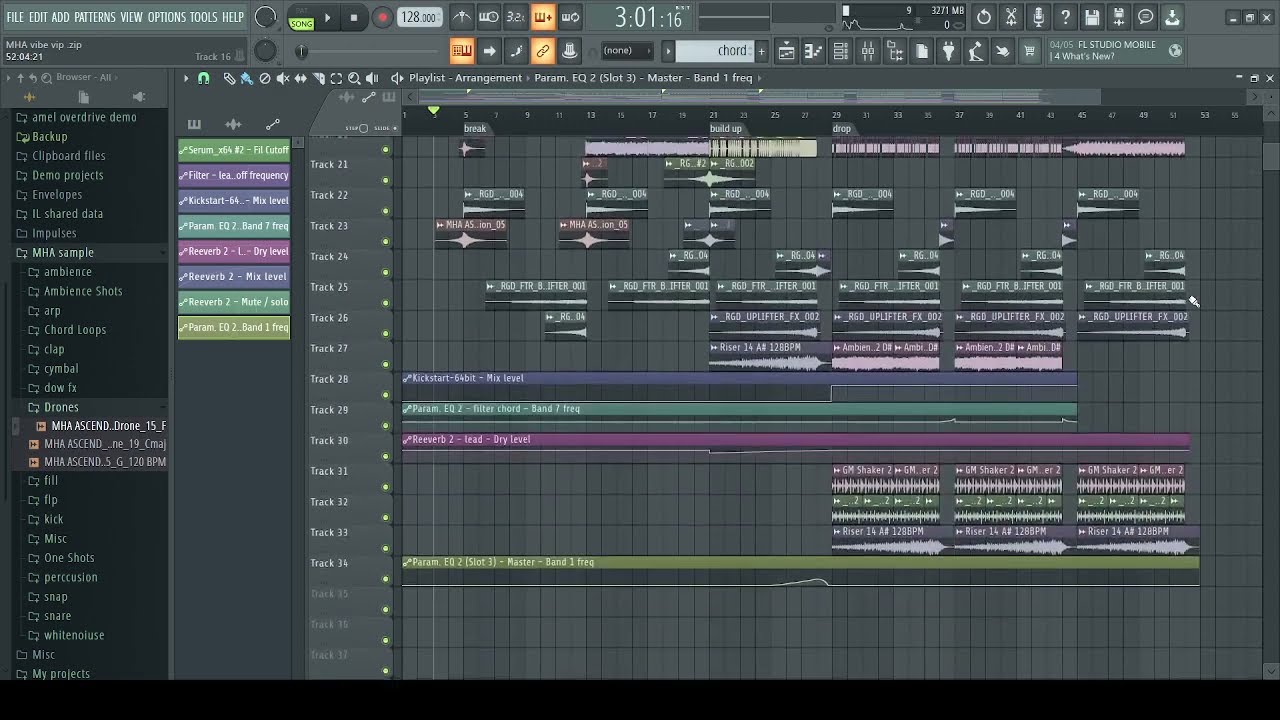Adjust the master volume knob
Image resolution: width=1280 pixels, height=720 pixels.
point(265,17)
